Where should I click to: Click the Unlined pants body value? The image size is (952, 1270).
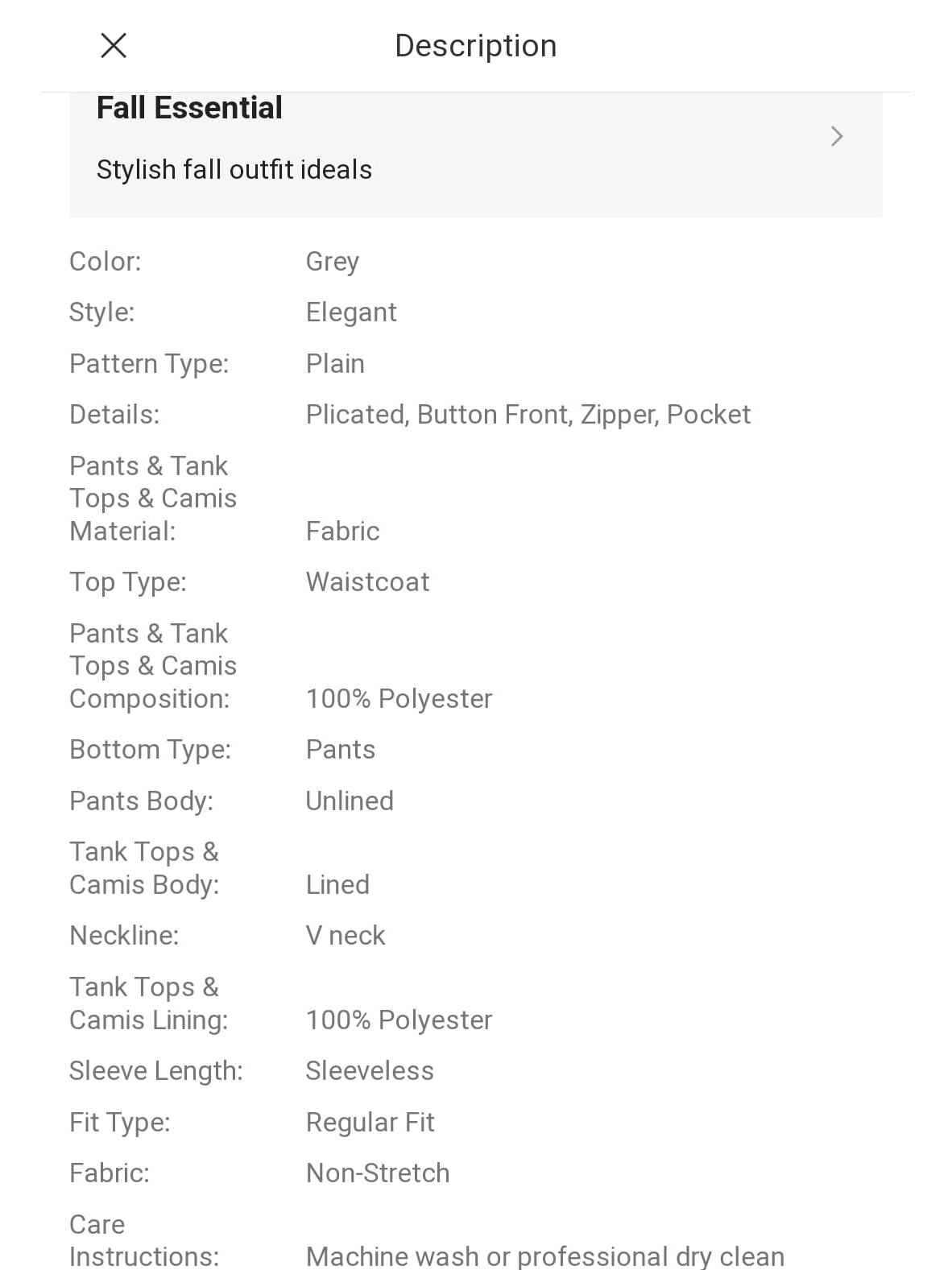tap(350, 801)
